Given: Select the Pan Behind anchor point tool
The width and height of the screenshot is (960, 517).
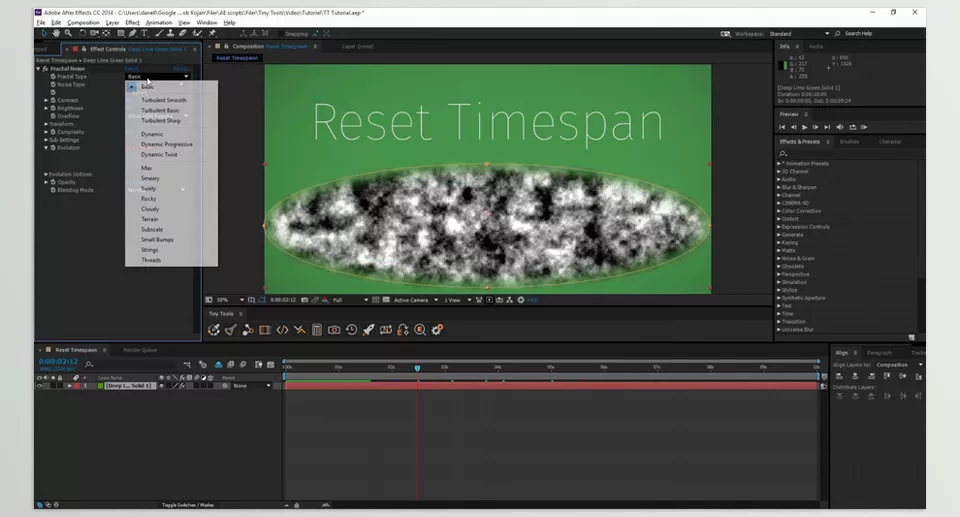Looking at the screenshot, I should point(106,33).
